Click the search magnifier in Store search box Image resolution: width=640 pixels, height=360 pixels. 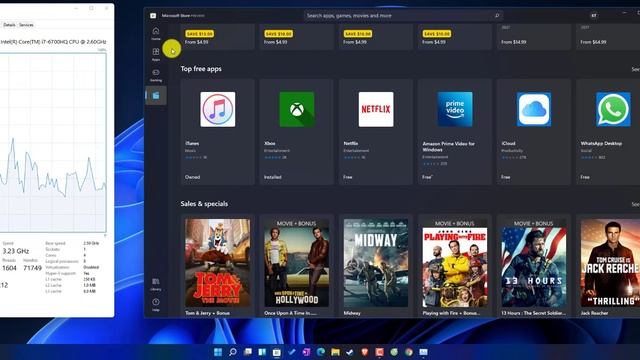pyautogui.click(x=497, y=16)
